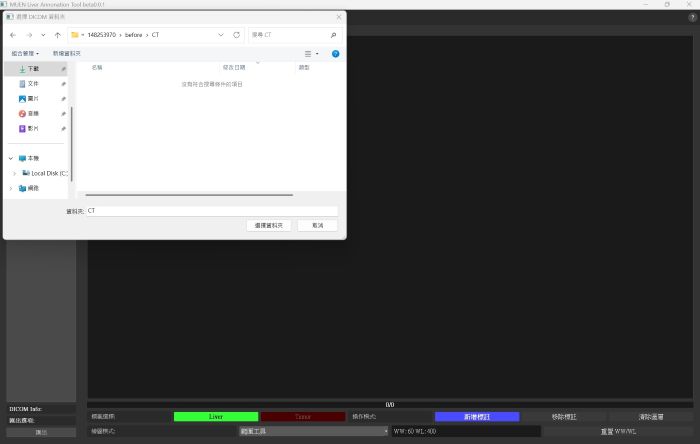The image size is (700, 444).
Task: Switch to remove annotation mode (移除標註)
Action: pyautogui.click(x=564, y=416)
